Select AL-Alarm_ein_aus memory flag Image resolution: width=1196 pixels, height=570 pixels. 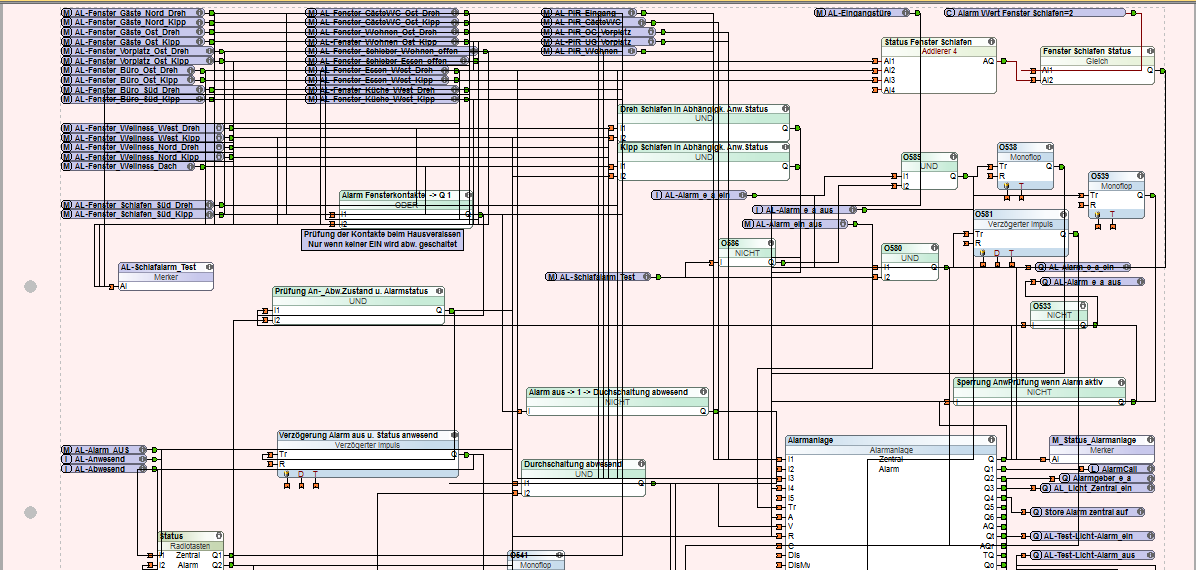(x=794, y=224)
